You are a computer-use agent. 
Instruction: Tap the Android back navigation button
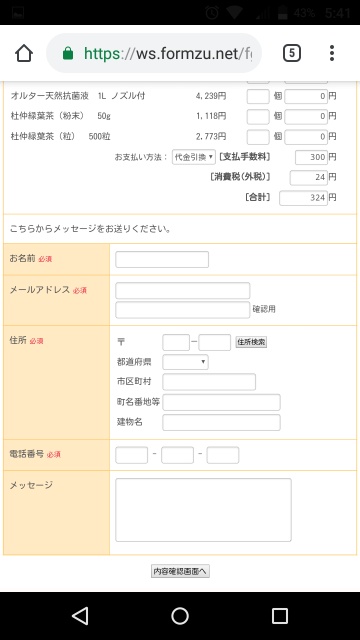[80, 616]
